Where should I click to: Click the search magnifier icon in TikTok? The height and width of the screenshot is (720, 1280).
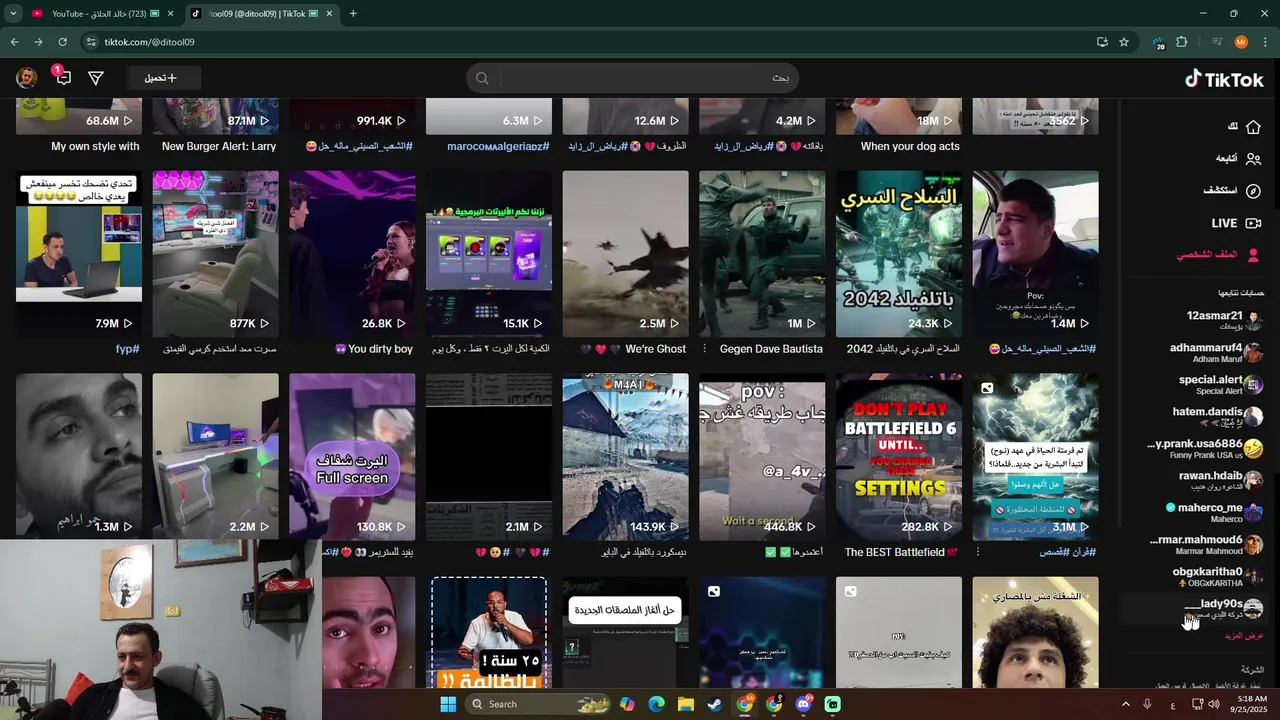tap(482, 78)
